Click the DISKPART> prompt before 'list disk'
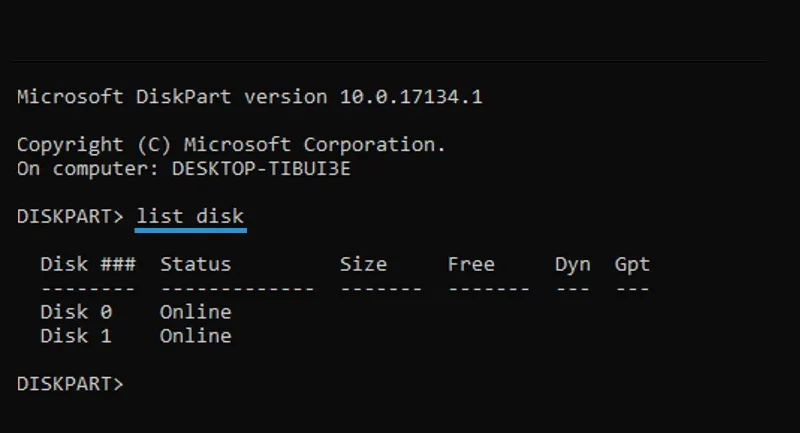 (x=70, y=216)
